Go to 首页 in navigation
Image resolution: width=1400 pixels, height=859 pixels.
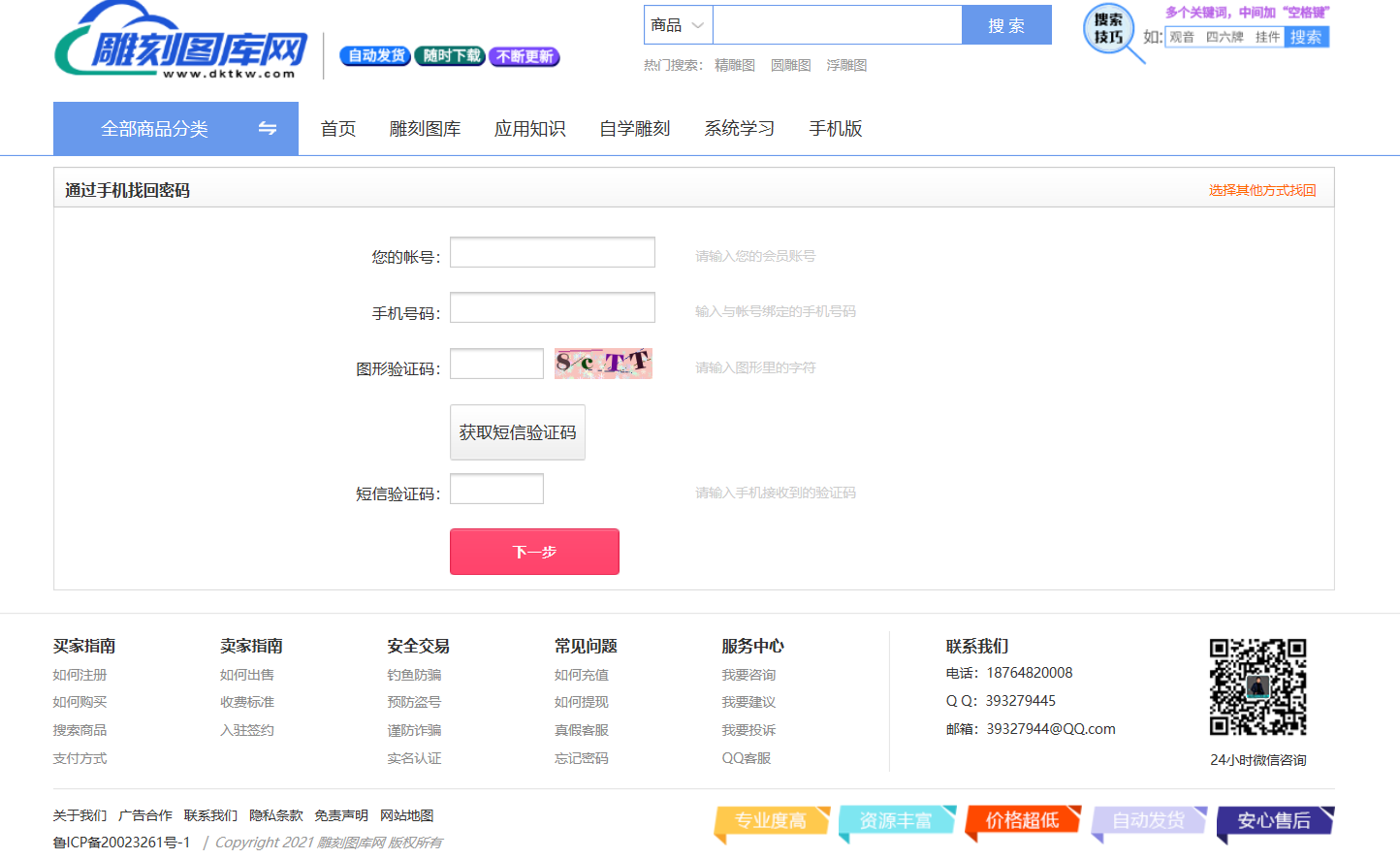(x=338, y=129)
